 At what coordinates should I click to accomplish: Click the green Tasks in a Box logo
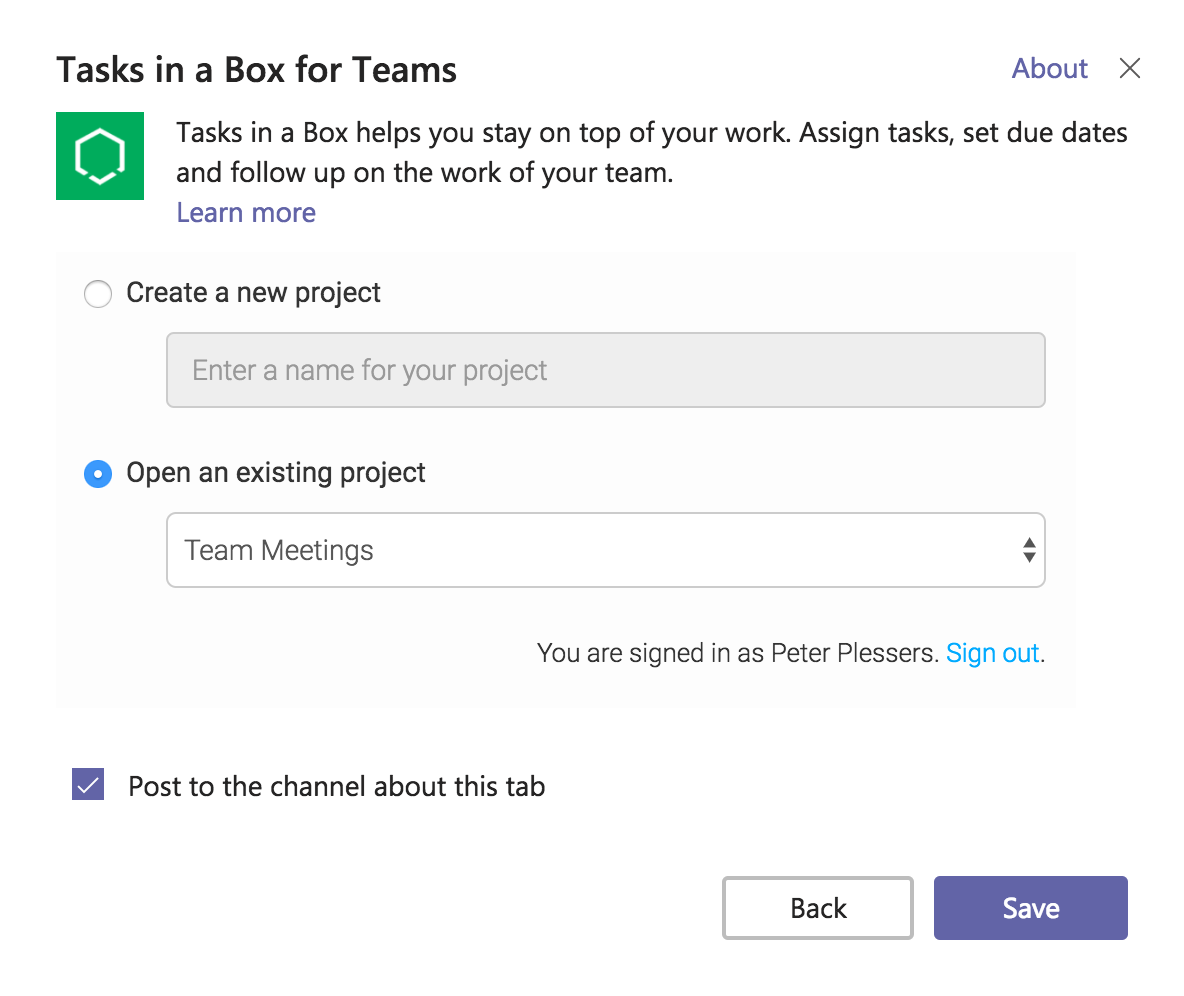pyautogui.click(x=100, y=156)
